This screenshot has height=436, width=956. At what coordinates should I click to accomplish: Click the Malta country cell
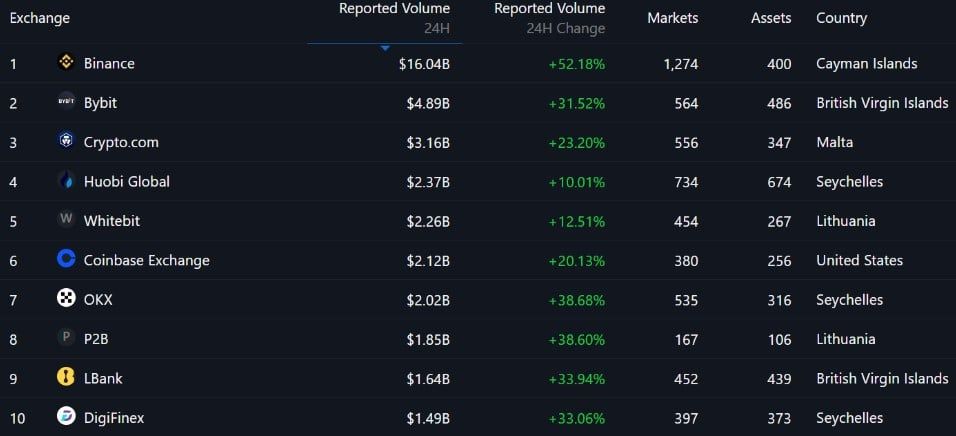(x=835, y=143)
